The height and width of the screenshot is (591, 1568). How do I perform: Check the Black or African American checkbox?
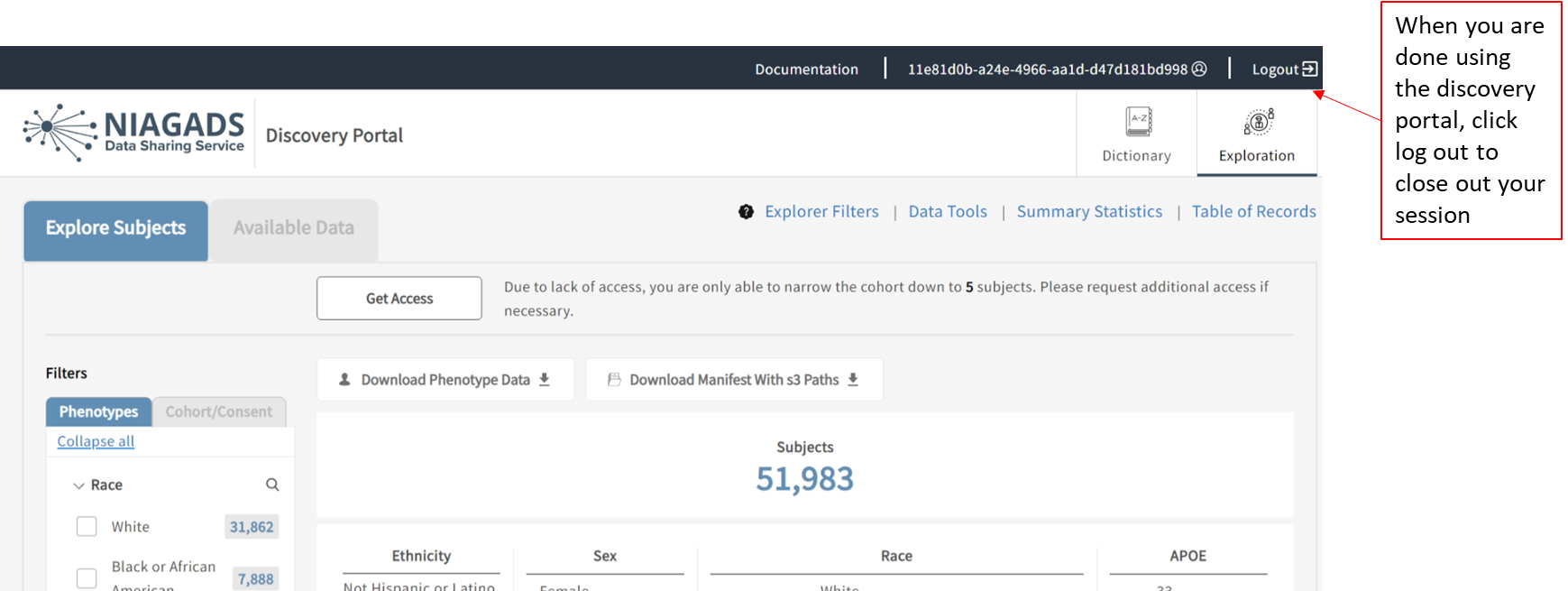pos(87,577)
